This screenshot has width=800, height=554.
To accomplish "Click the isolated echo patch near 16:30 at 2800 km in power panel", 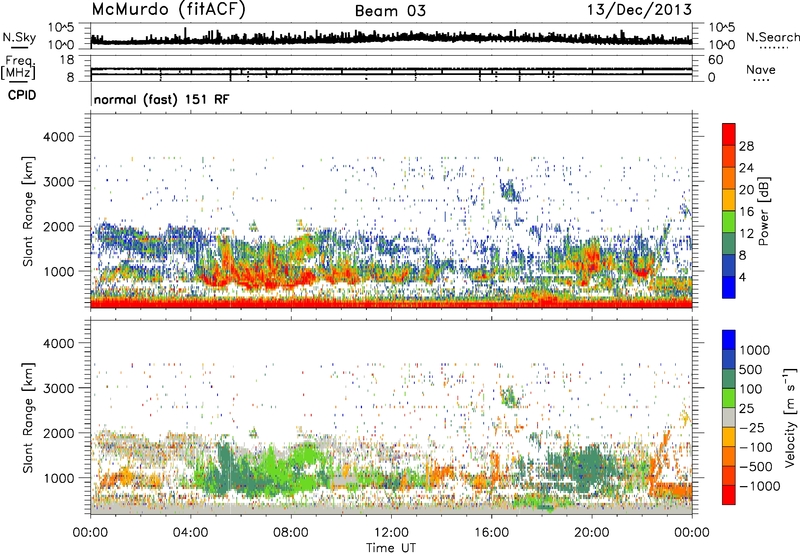I will point(510,191).
